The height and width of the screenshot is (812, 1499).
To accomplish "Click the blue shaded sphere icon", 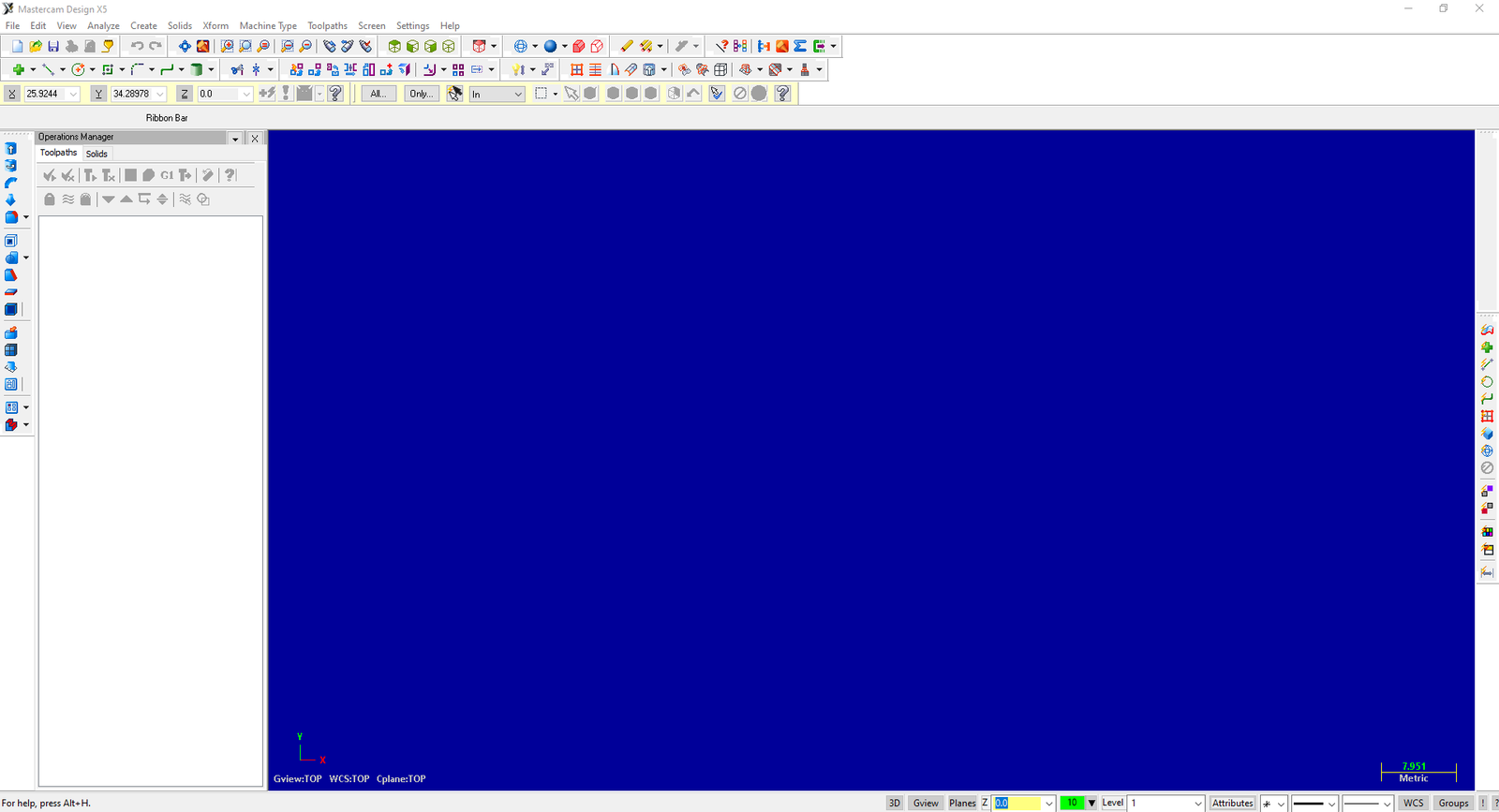I will [x=551, y=46].
